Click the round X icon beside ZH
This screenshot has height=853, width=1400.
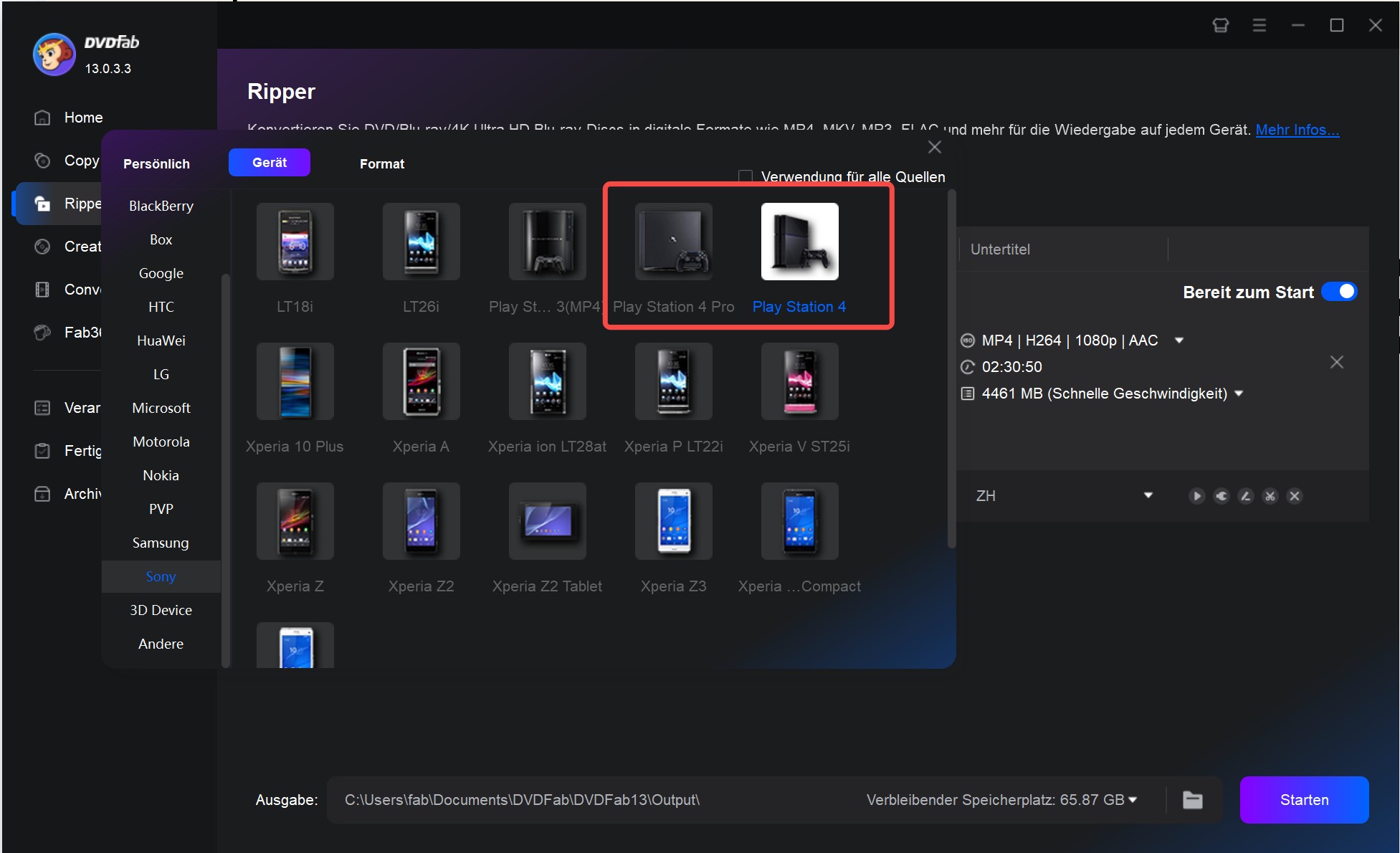pos(1294,496)
